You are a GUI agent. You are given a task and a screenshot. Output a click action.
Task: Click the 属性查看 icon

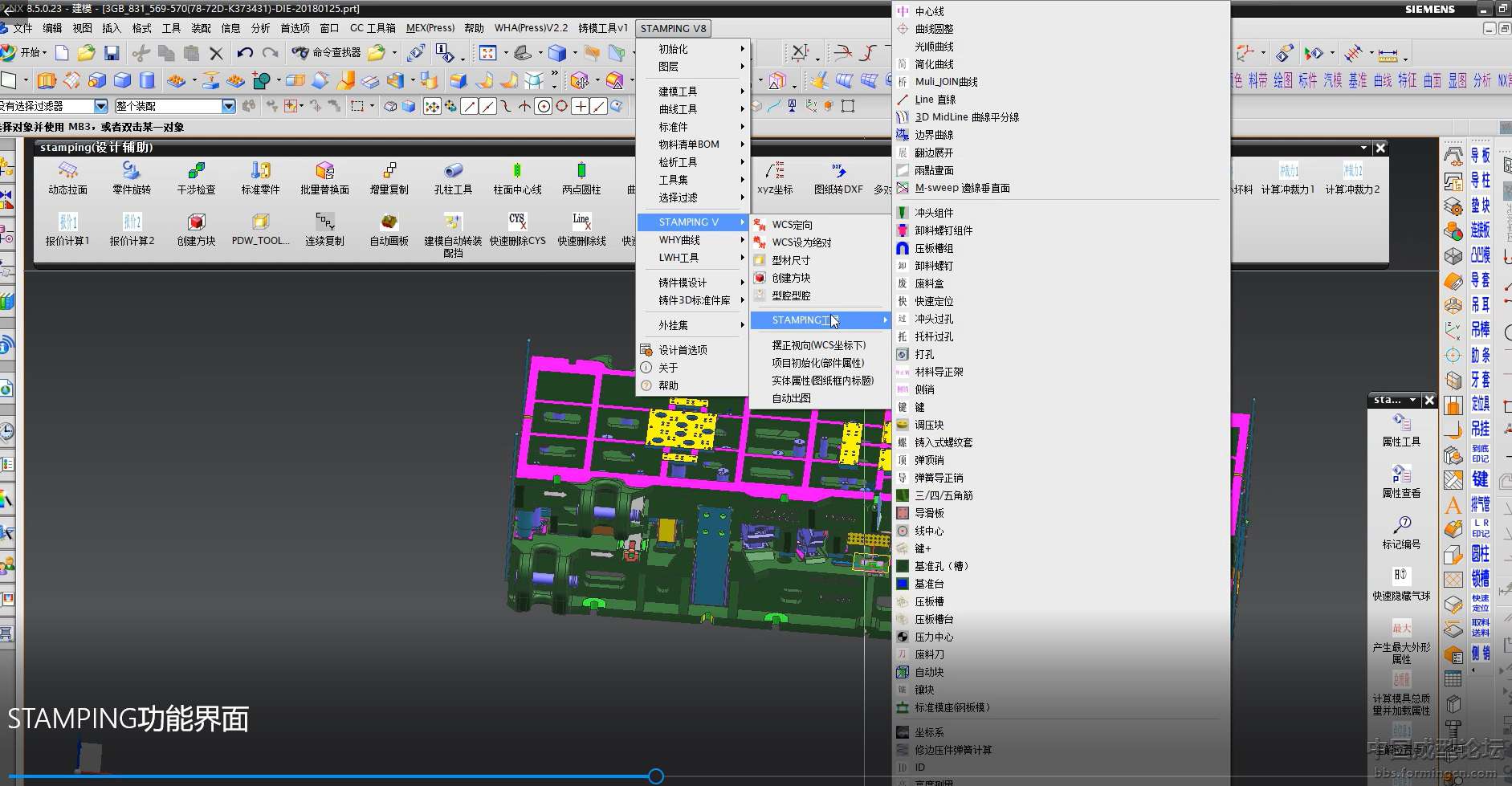[x=1401, y=474]
